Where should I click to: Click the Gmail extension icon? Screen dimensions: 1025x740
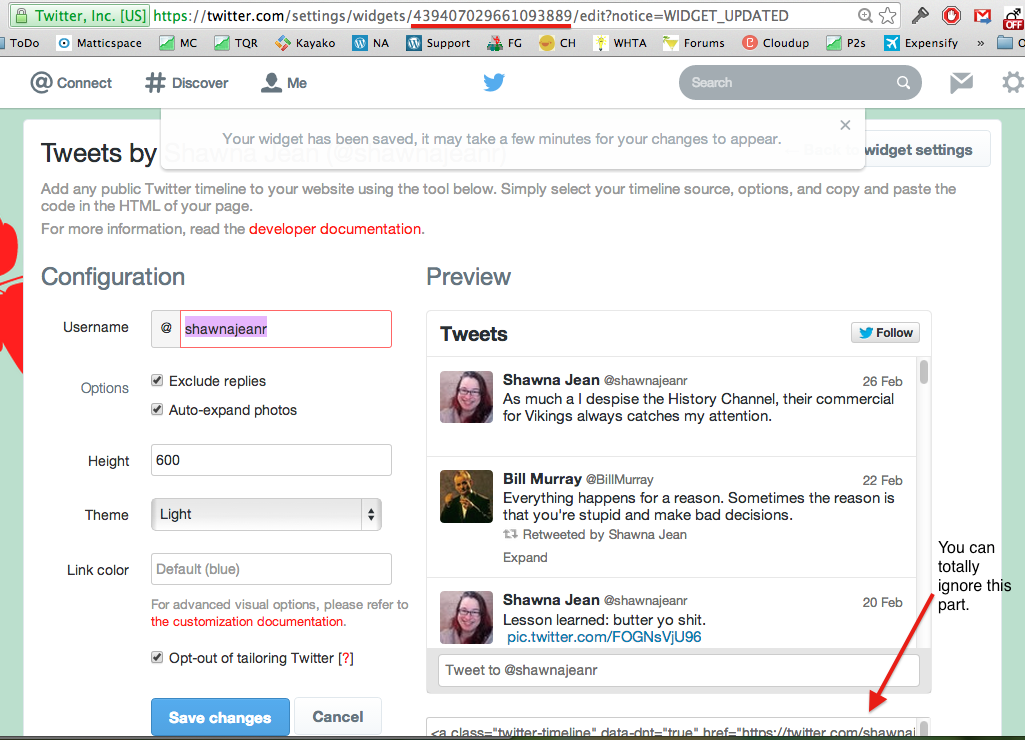pyautogui.click(x=982, y=16)
